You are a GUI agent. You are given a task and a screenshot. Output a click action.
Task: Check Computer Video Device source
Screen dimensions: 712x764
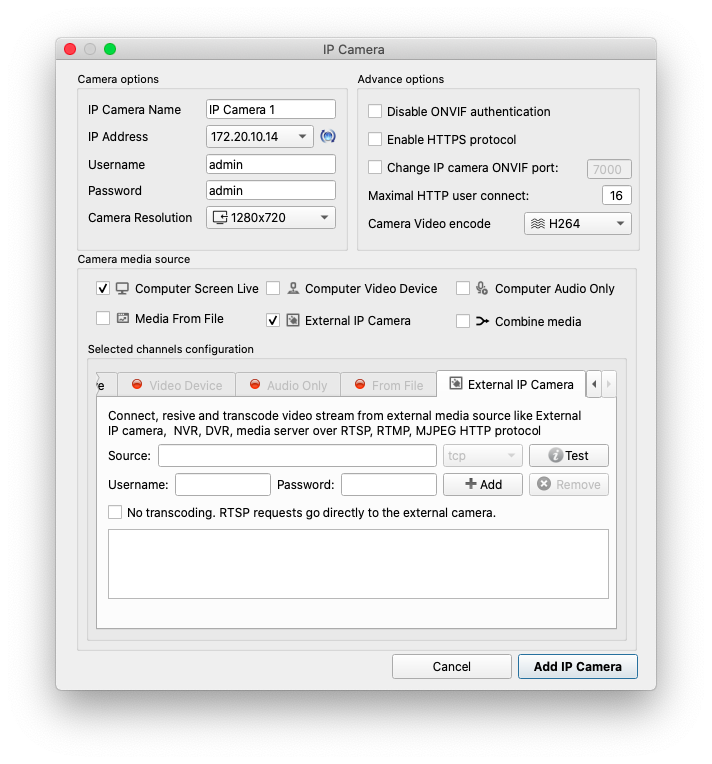tap(273, 288)
